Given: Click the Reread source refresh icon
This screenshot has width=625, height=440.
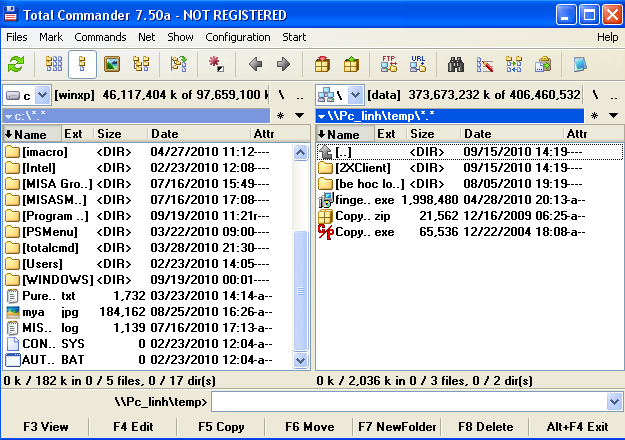Looking at the screenshot, I should [16, 64].
